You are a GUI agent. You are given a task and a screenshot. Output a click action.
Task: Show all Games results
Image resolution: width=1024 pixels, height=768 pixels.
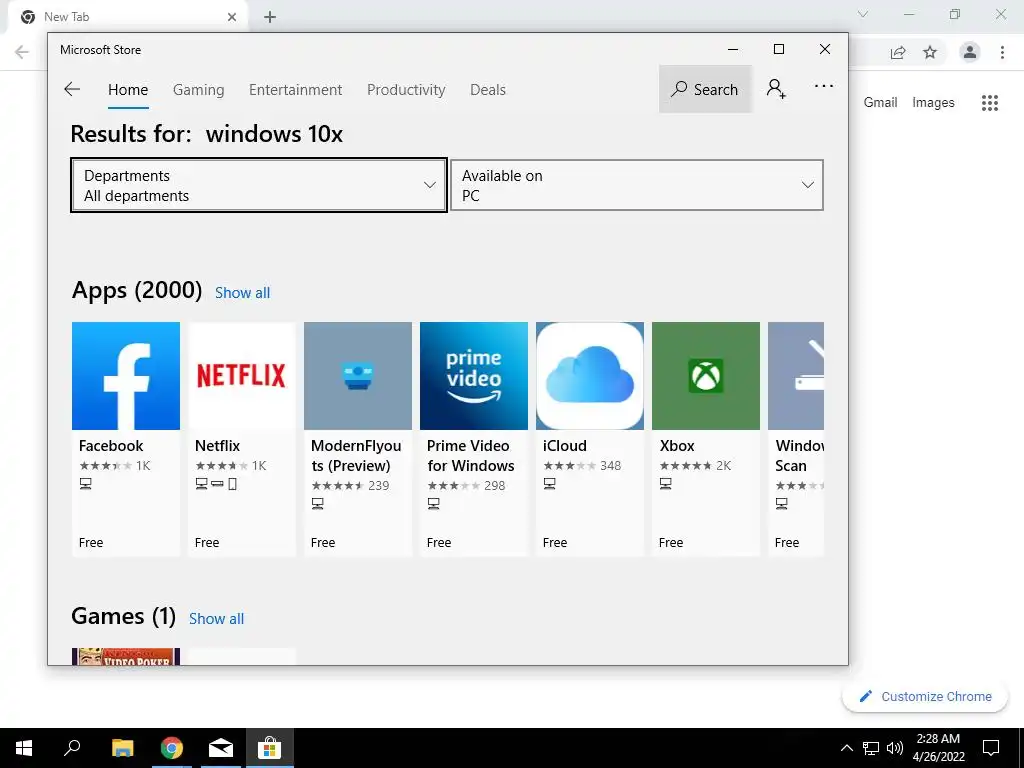coord(216,618)
